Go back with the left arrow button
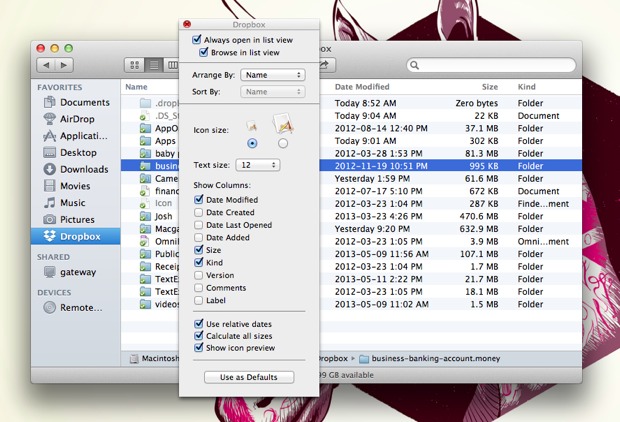The width and height of the screenshot is (620, 422). click(x=46, y=65)
